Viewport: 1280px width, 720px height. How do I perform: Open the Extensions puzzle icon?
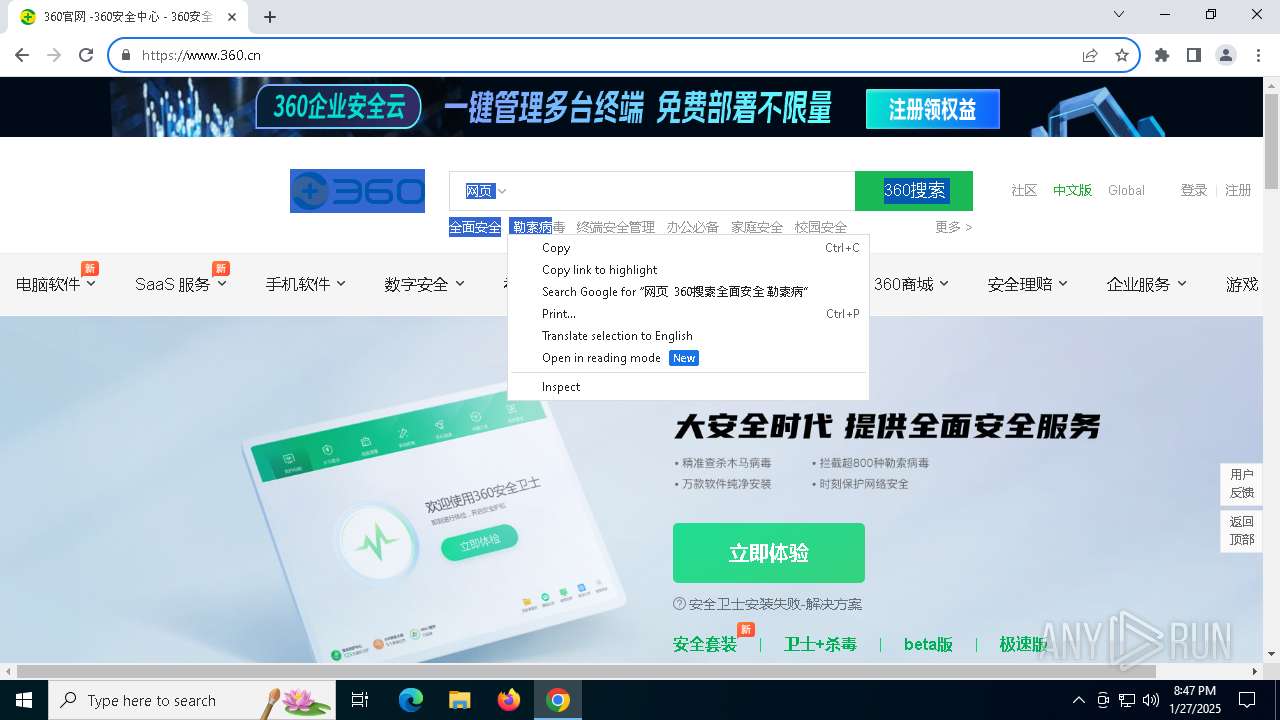click(1162, 55)
